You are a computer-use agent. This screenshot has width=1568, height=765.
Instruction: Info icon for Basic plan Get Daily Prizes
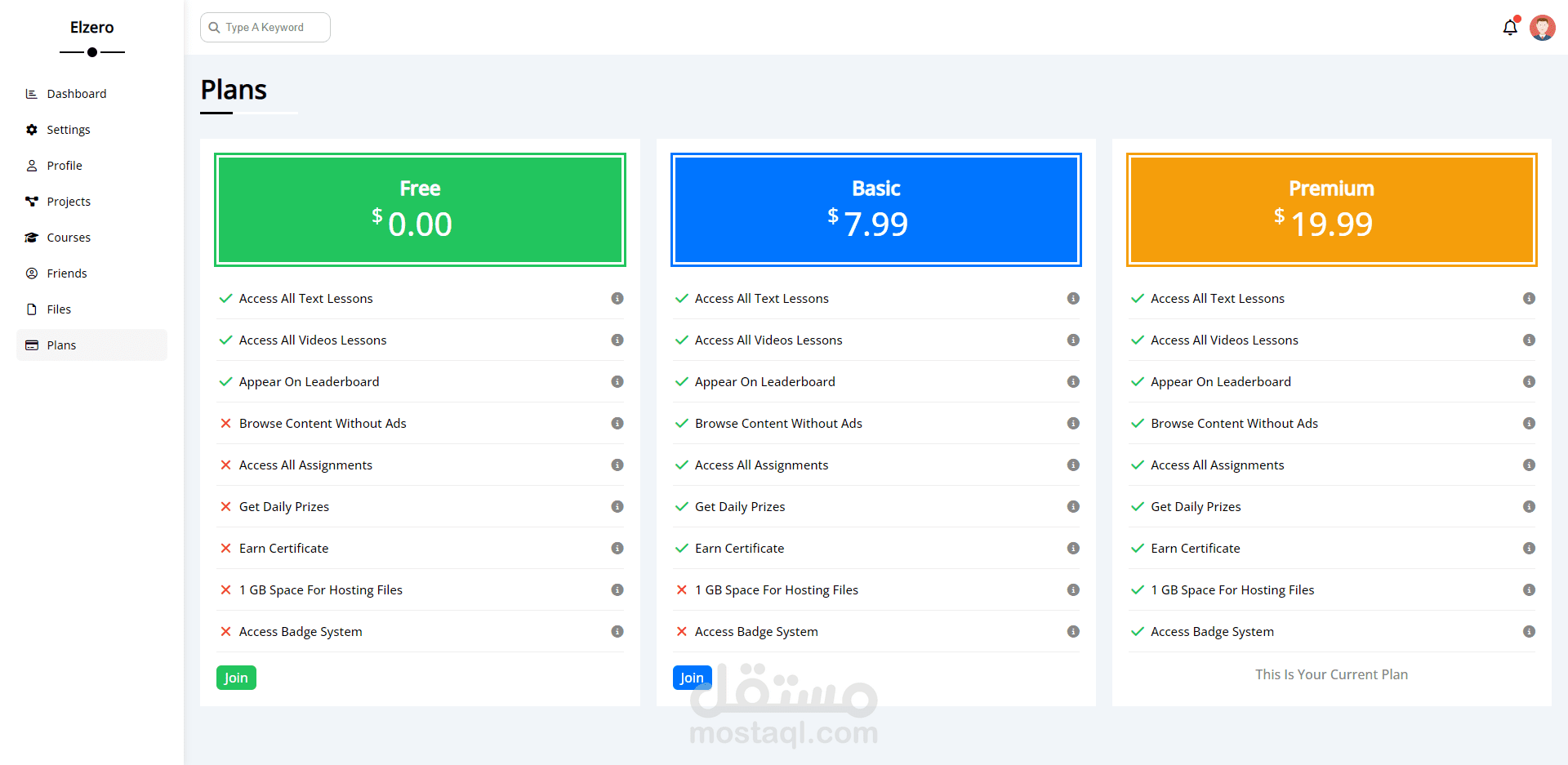click(x=1073, y=507)
